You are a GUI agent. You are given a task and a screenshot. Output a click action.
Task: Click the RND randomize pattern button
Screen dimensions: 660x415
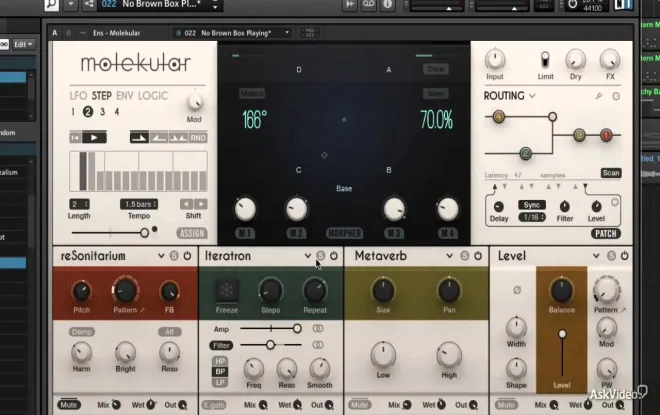point(198,138)
